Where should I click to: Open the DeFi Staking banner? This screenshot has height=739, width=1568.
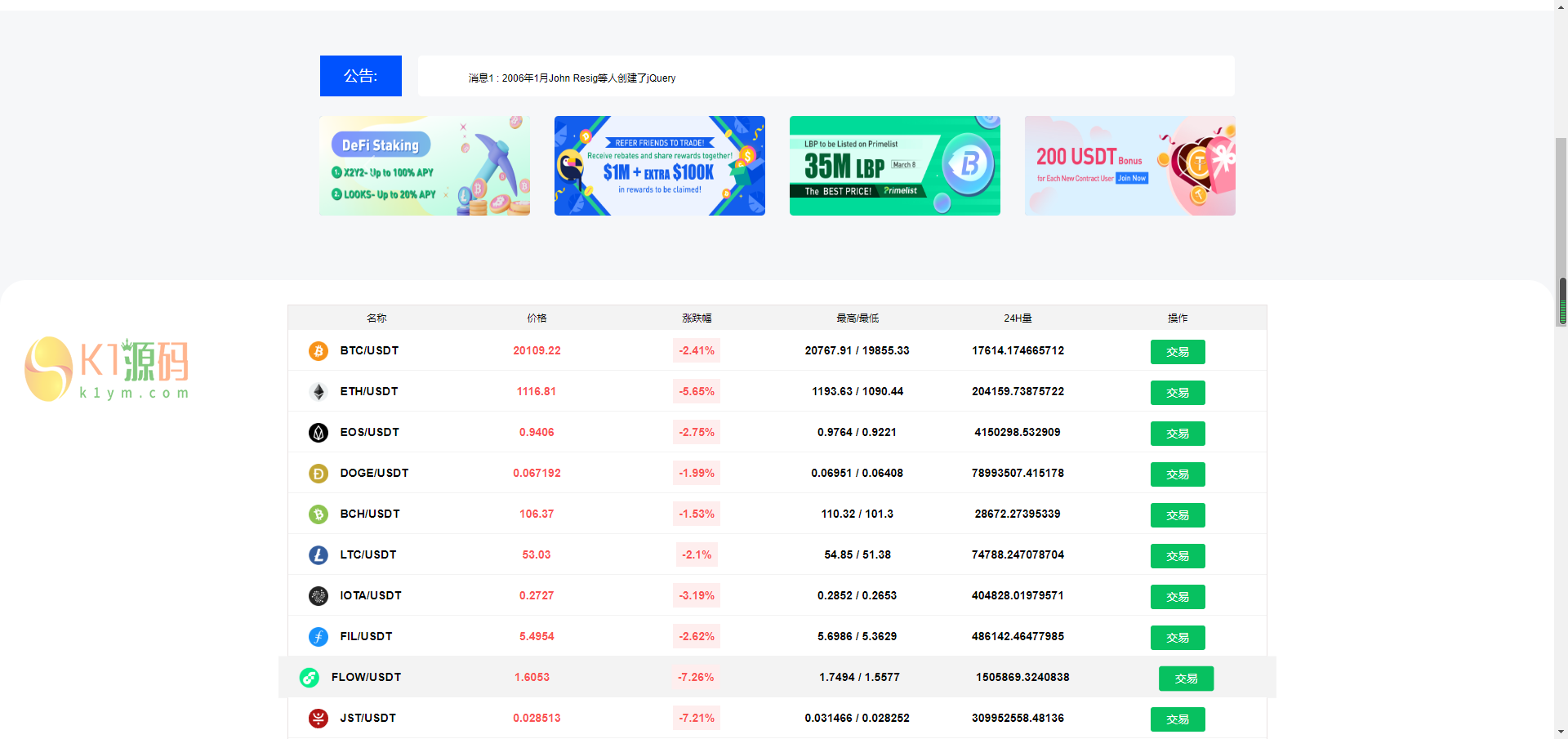425,166
